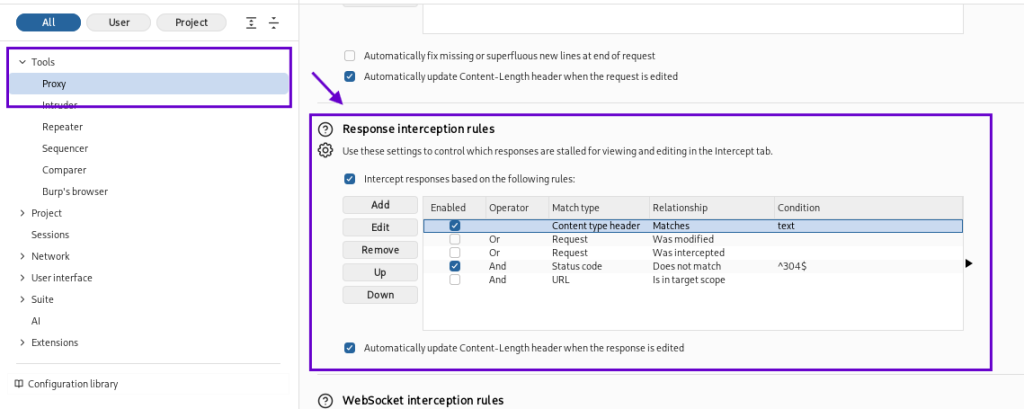
Task: Open help for WebSocket interception rules
Action: 325,400
